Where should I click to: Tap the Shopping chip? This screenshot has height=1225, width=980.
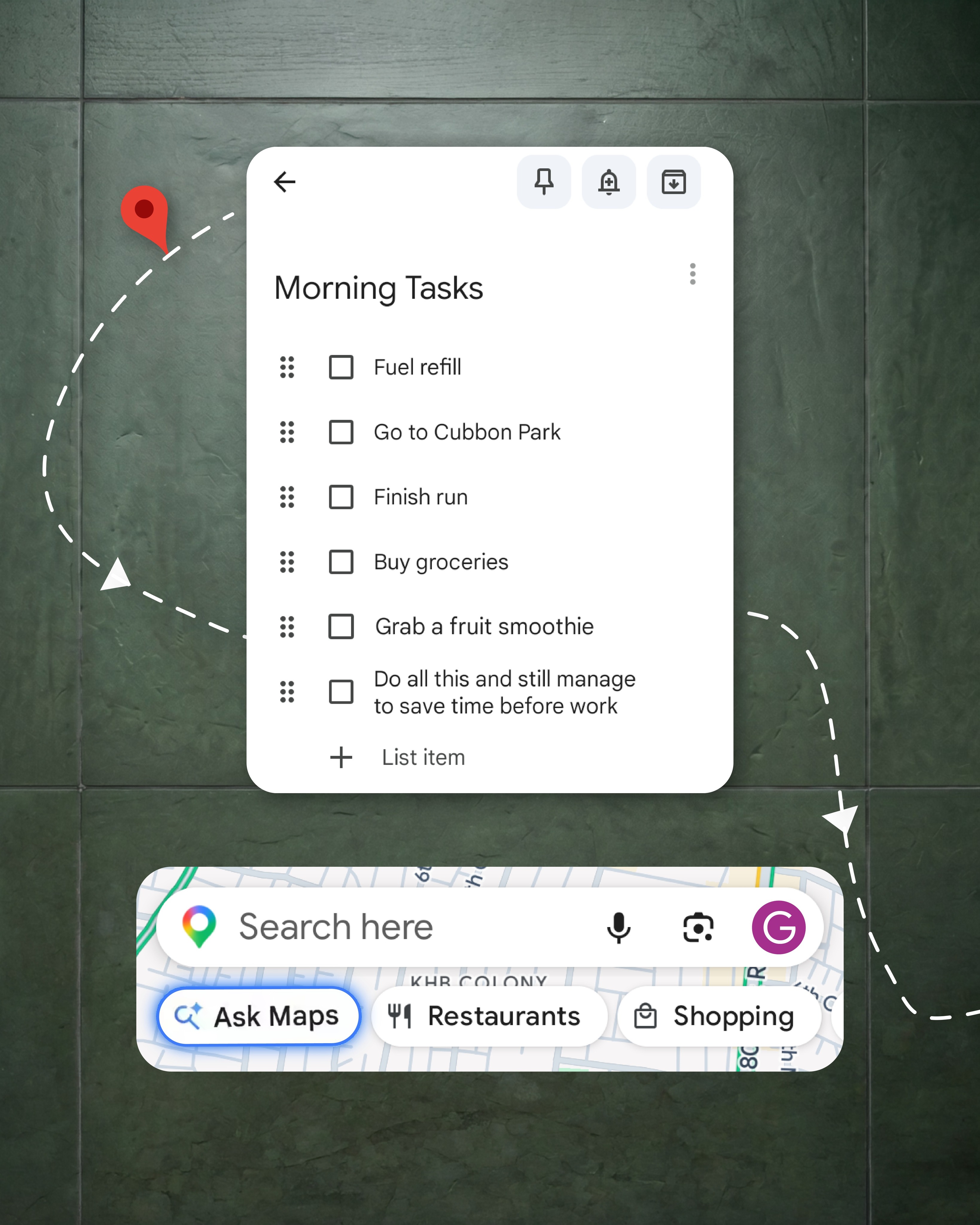(719, 1016)
